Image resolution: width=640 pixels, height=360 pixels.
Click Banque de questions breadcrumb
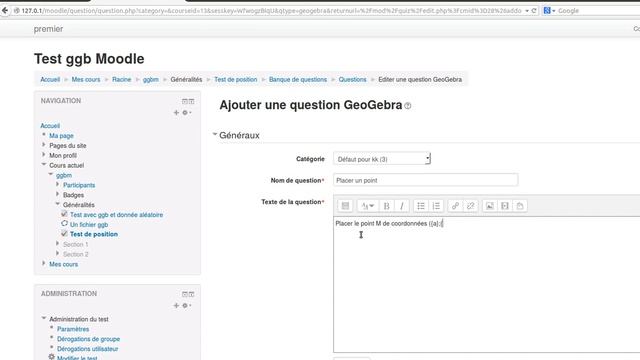[x=298, y=80]
